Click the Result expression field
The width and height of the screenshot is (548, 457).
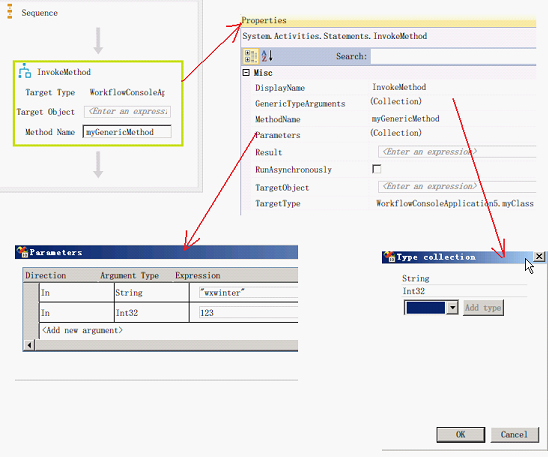click(457, 152)
